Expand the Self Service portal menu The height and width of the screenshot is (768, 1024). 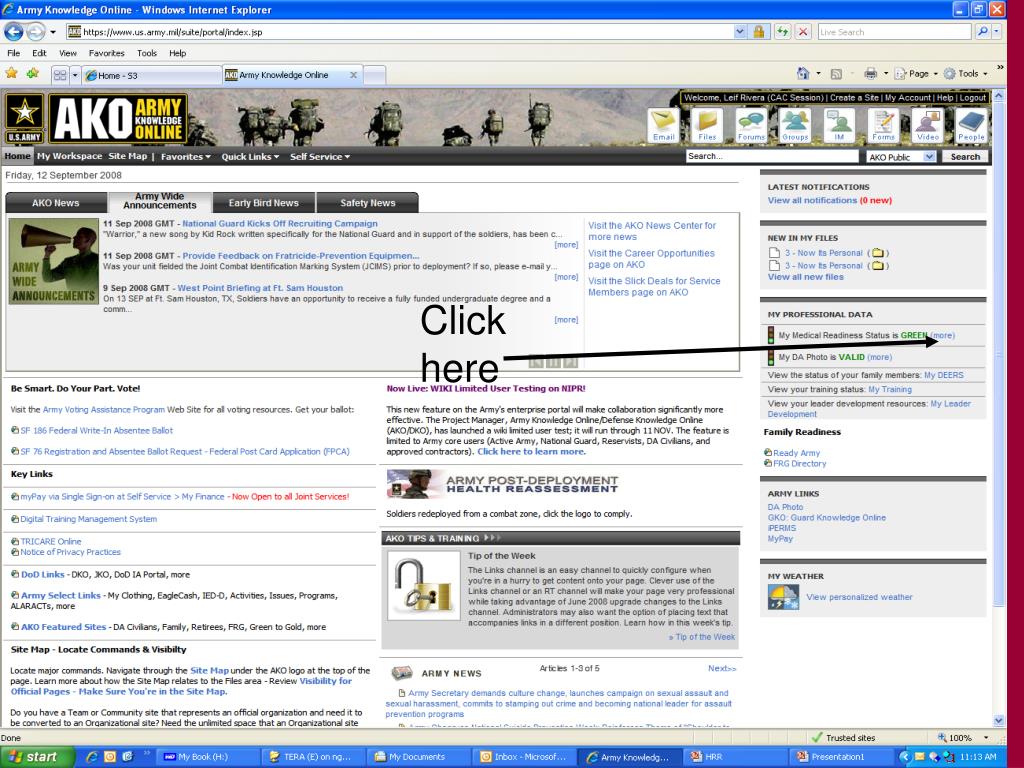[x=320, y=157]
